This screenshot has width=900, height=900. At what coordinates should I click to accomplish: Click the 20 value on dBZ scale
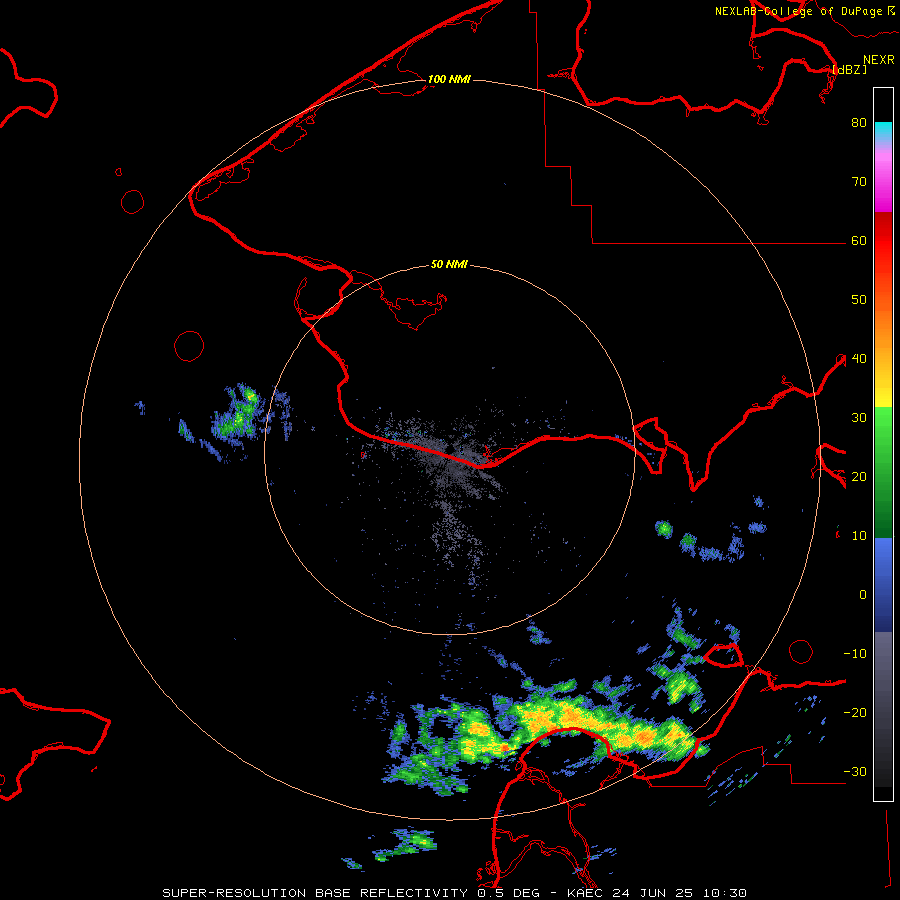coord(859,477)
